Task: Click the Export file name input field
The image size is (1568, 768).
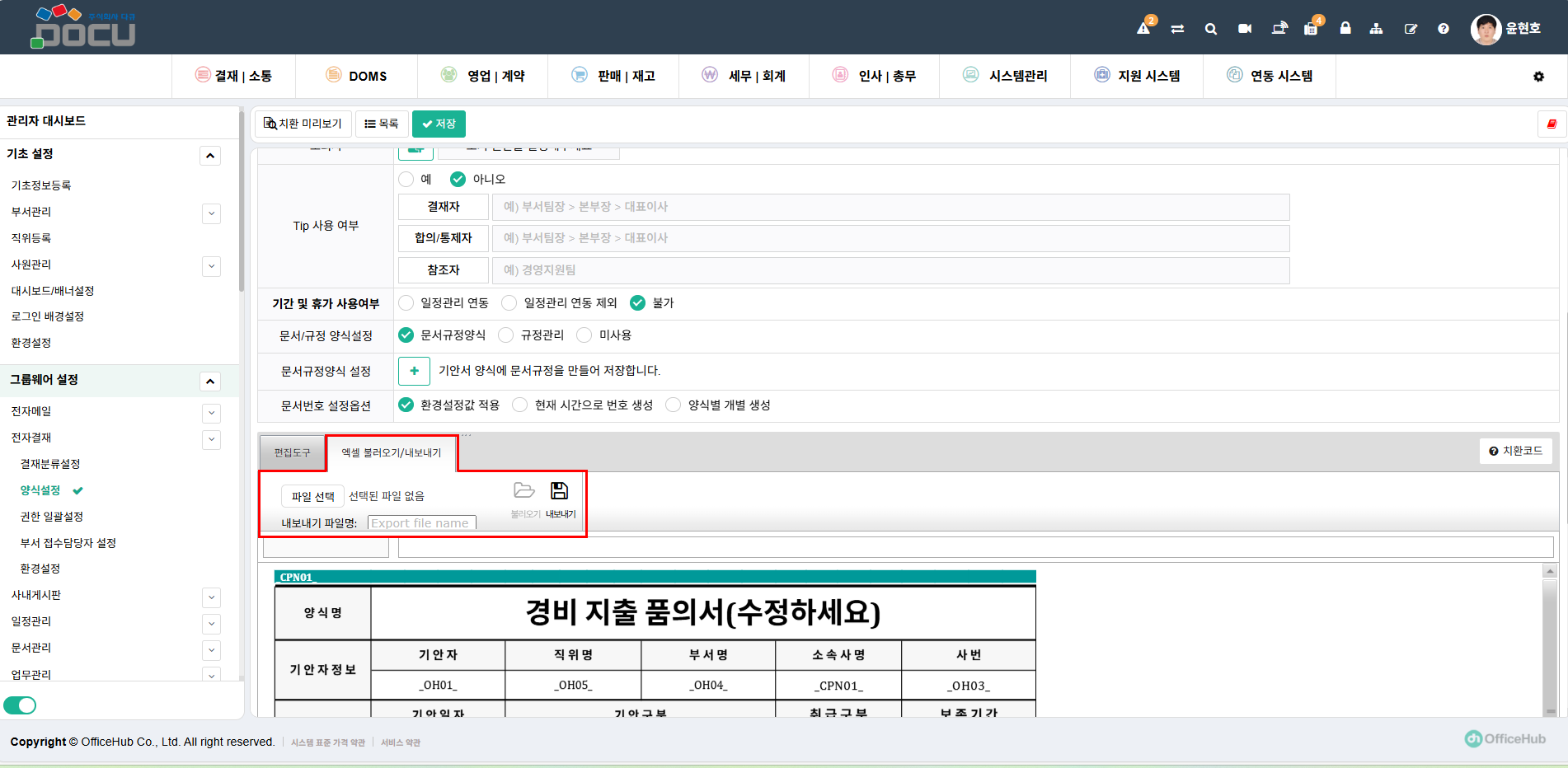Action: pos(422,522)
